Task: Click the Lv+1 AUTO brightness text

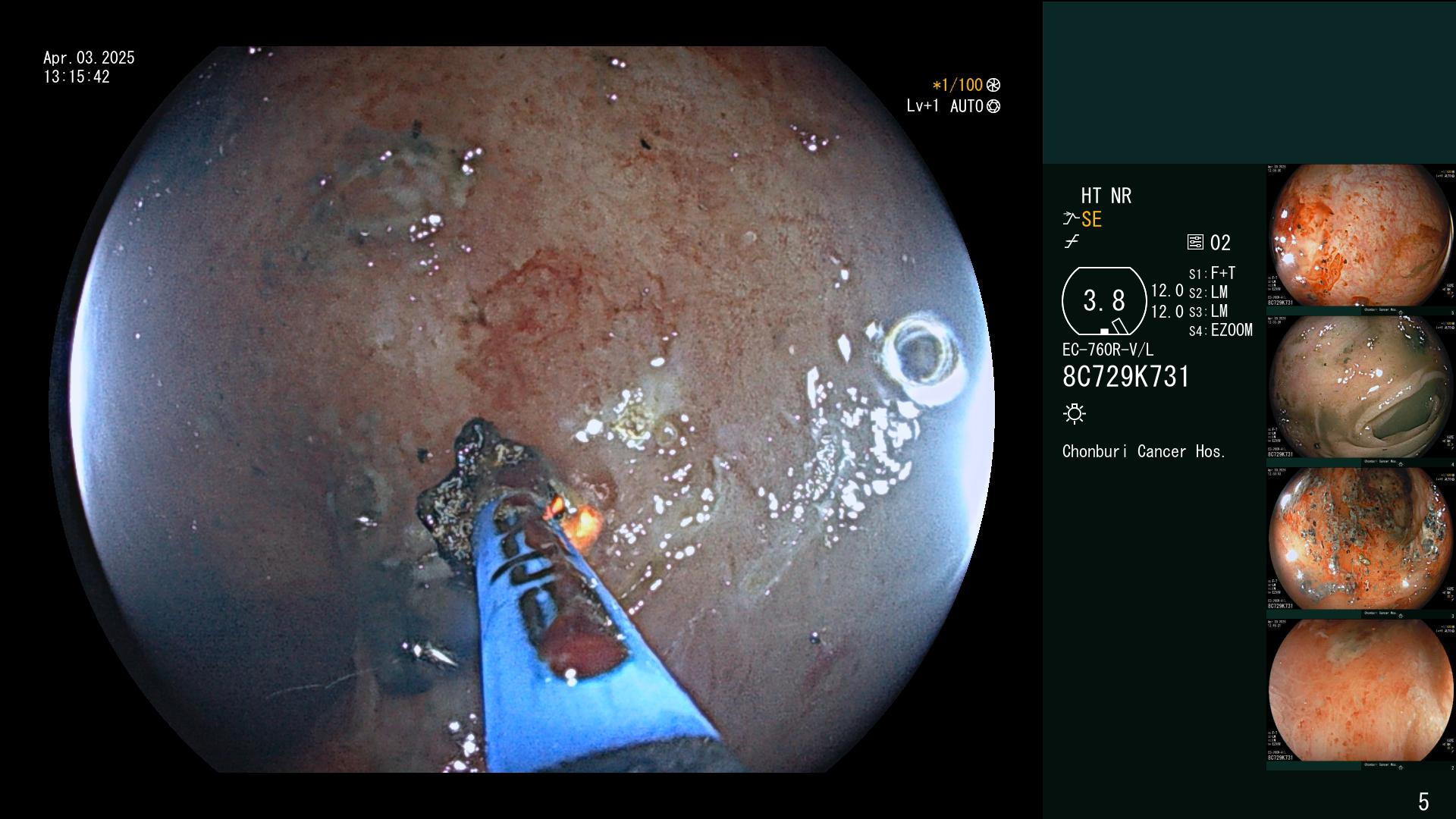Action: coord(945,106)
